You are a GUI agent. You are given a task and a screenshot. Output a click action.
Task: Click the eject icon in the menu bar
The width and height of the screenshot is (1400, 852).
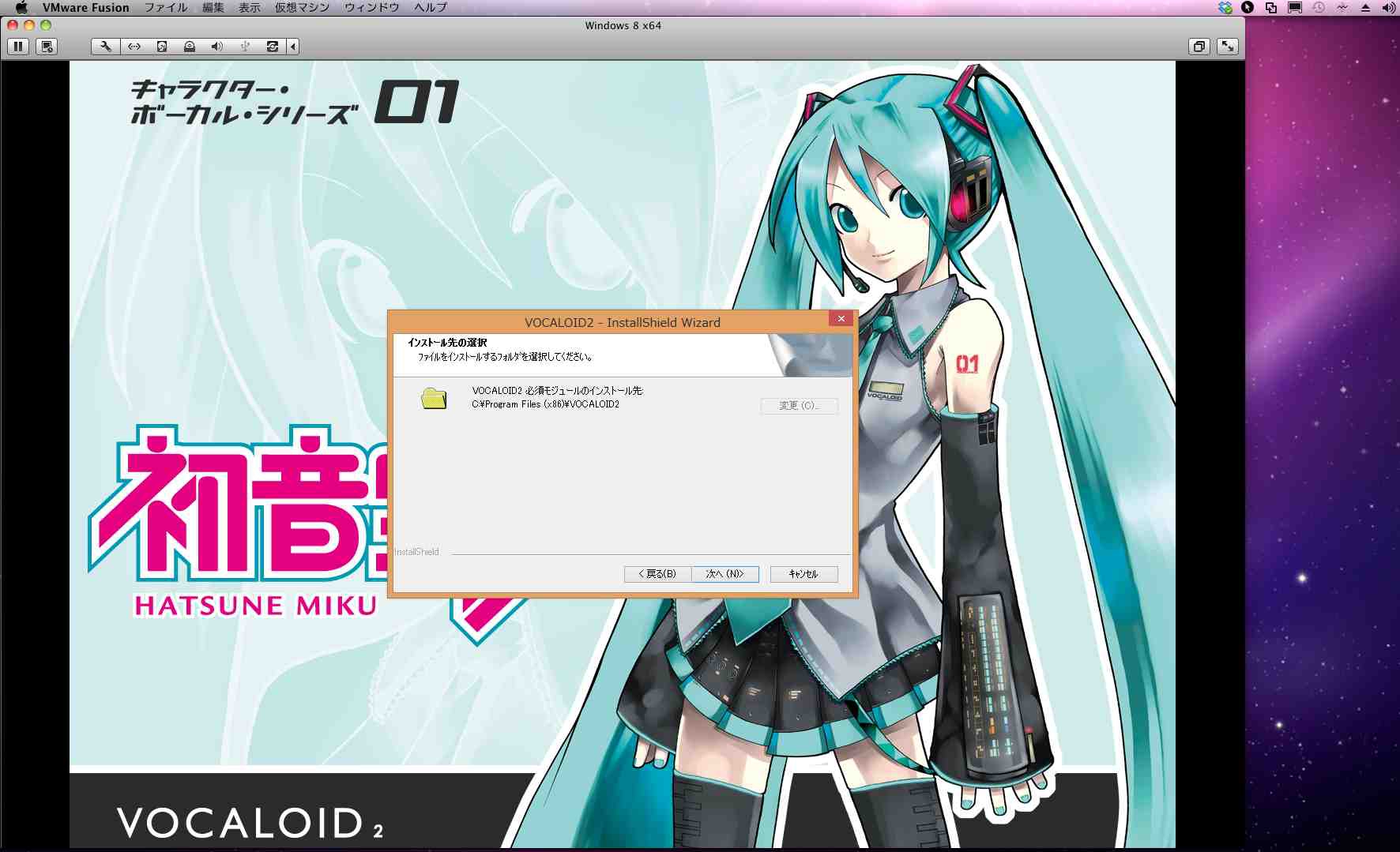tap(1365, 7)
